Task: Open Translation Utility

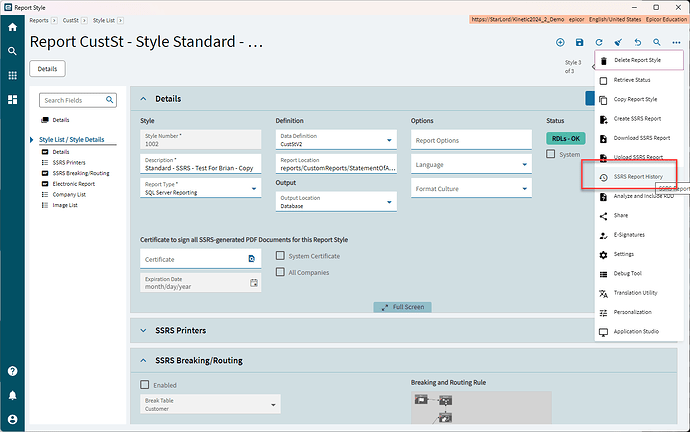Action: [x=639, y=293]
